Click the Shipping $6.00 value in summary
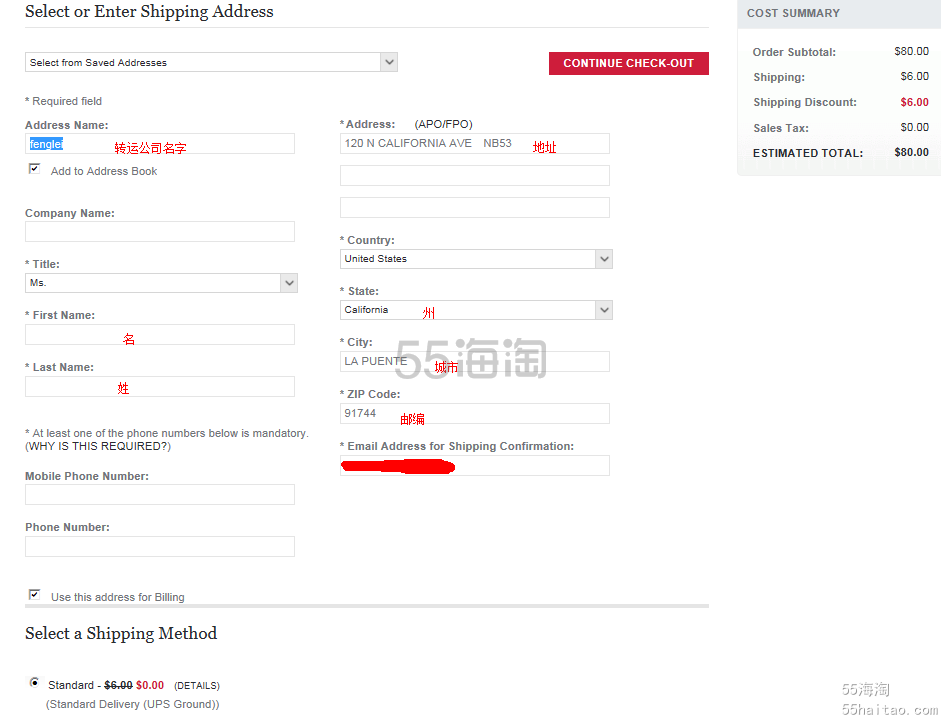 tap(914, 76)
